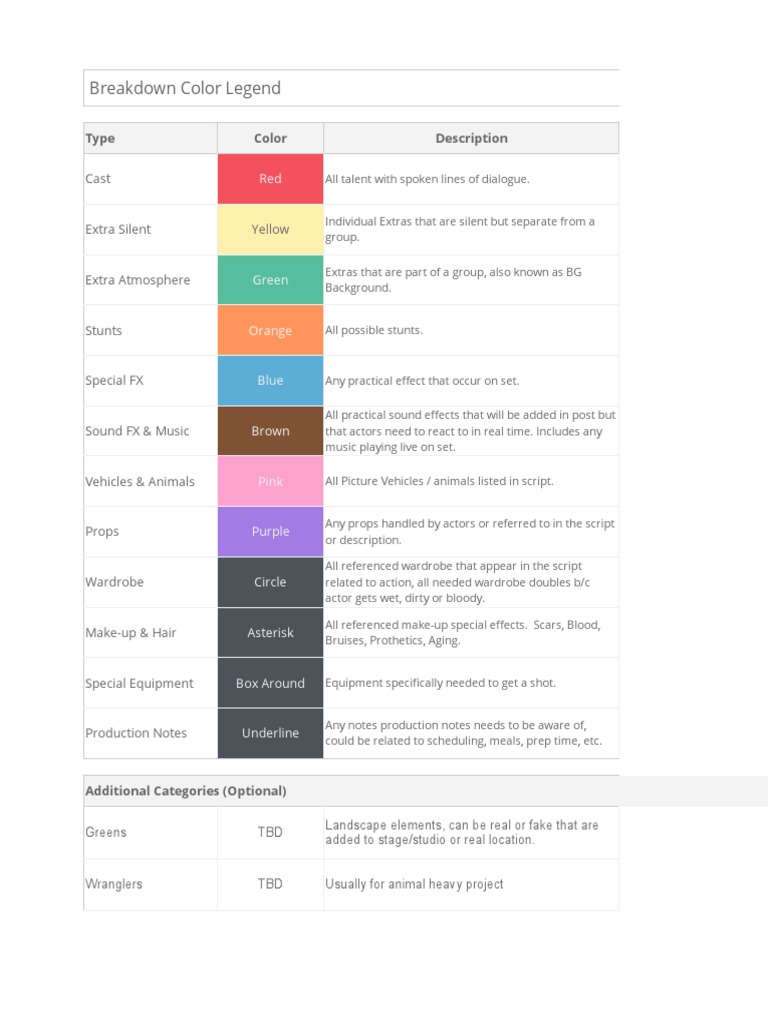Select the Blue Special FX swatch

[270, 380]
